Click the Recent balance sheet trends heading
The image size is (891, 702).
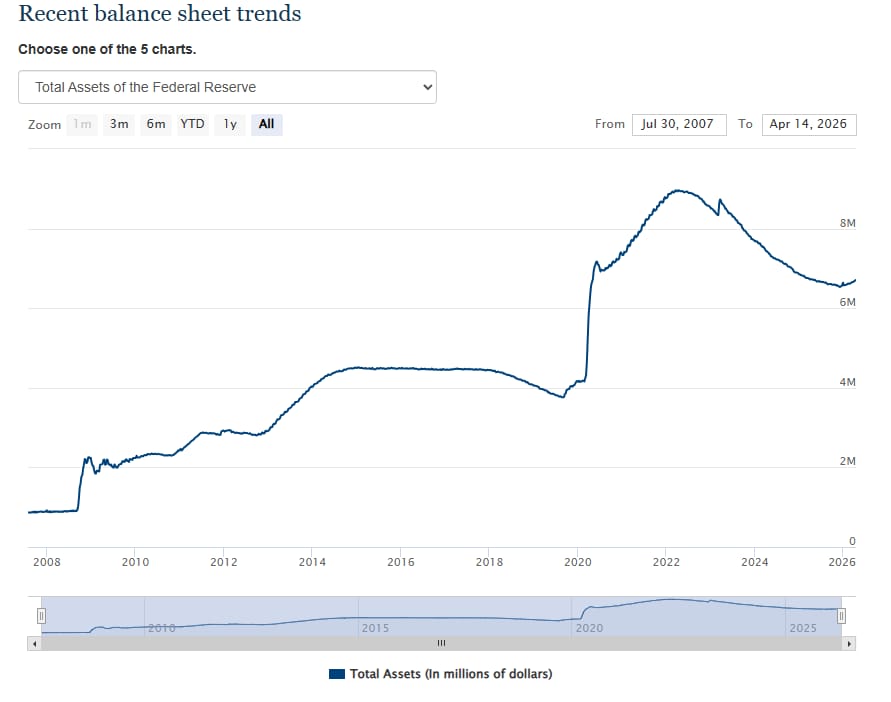[160, 14]
